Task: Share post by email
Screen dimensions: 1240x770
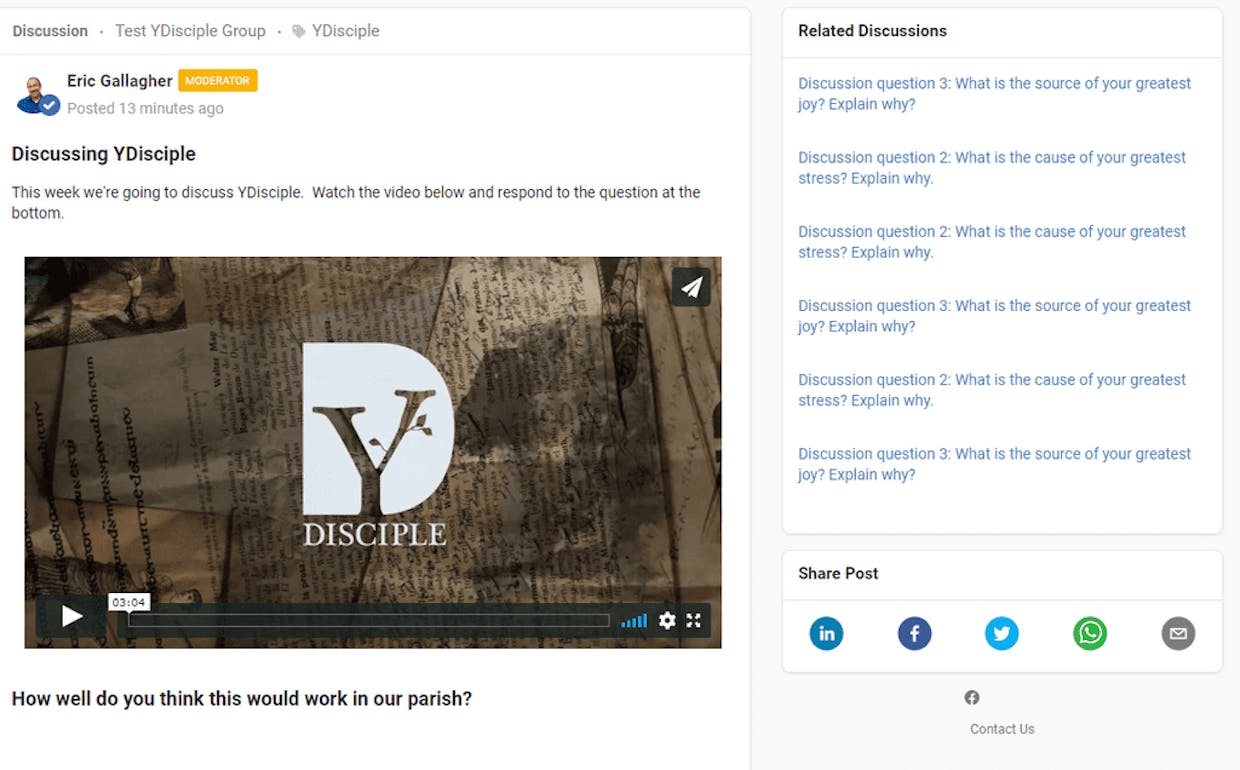Action: click(1178, 633)
